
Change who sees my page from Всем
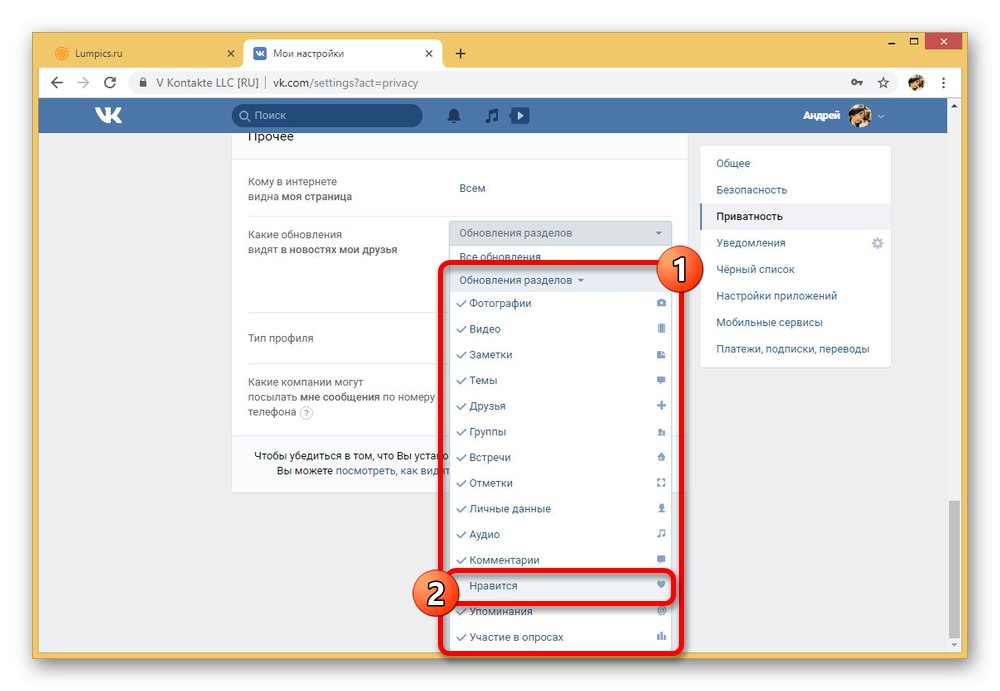[472, 188]
